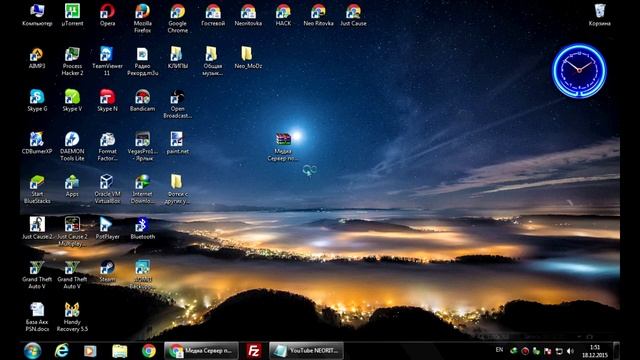Open the PotPlayer shortcut
This screenshot has height=360, width=640.
[107, 228]
